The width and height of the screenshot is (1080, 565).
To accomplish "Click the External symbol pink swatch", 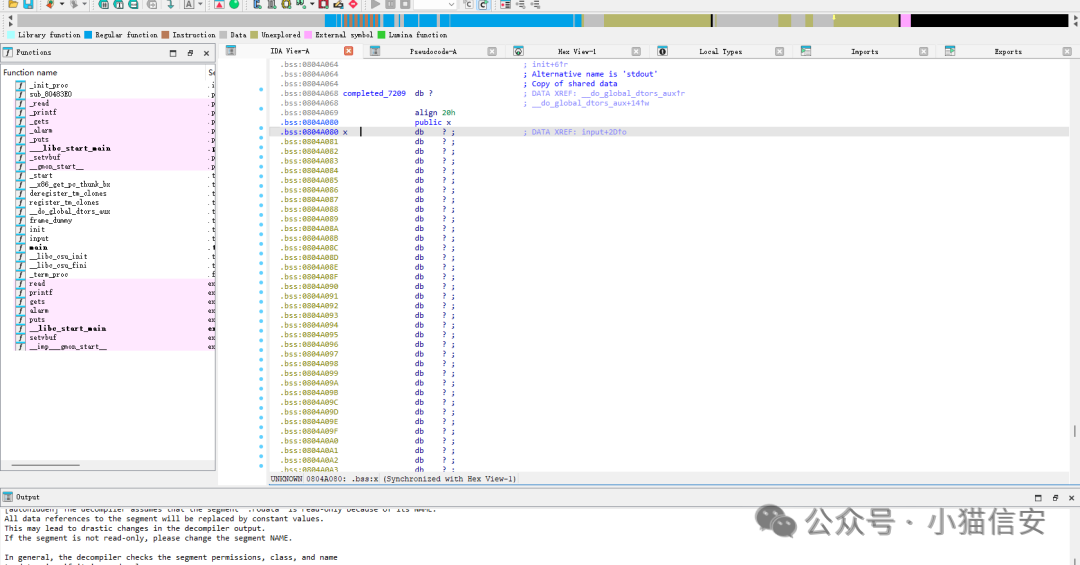I will pyautogui.click(x=309, y=34).
